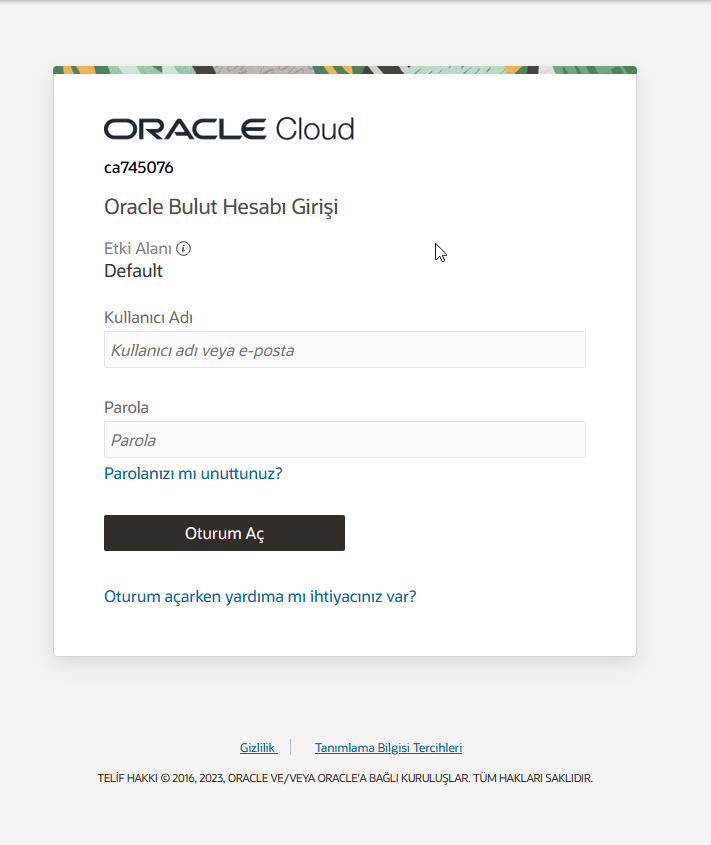The height and width of the screenshot is (845, 711).
Task: Click empty card space right of Default
Action: point(400,271)
